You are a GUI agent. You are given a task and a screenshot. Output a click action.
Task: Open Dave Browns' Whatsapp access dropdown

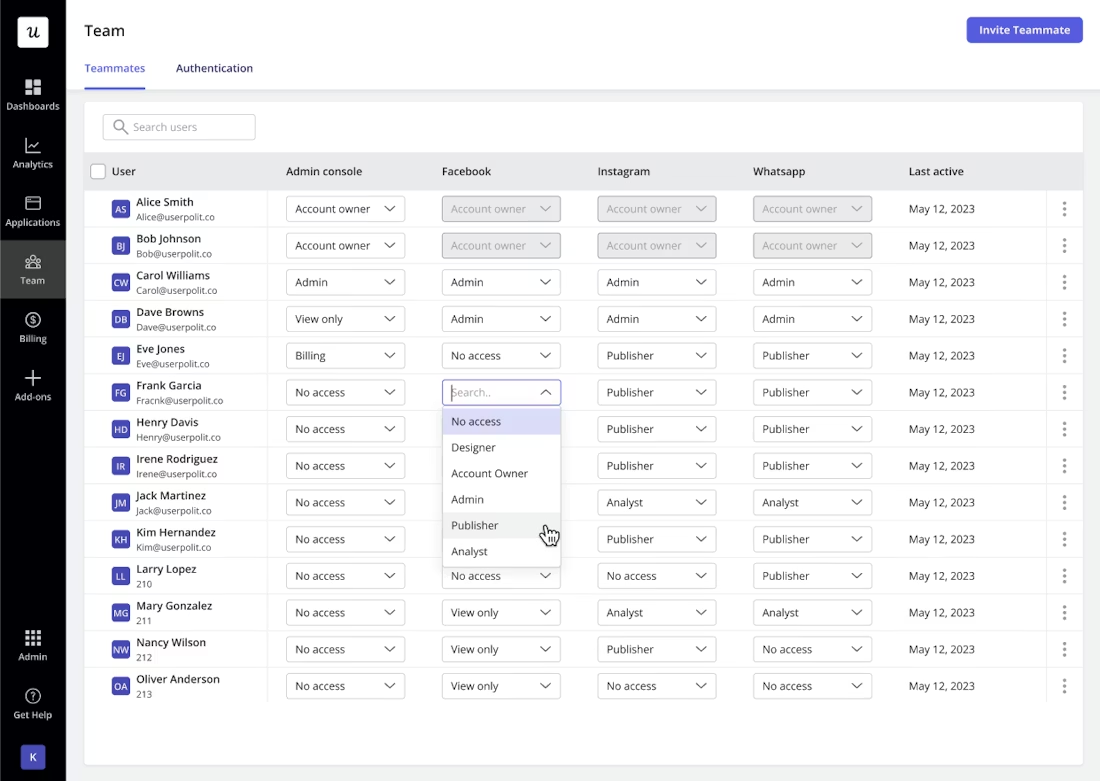point(812,318)
